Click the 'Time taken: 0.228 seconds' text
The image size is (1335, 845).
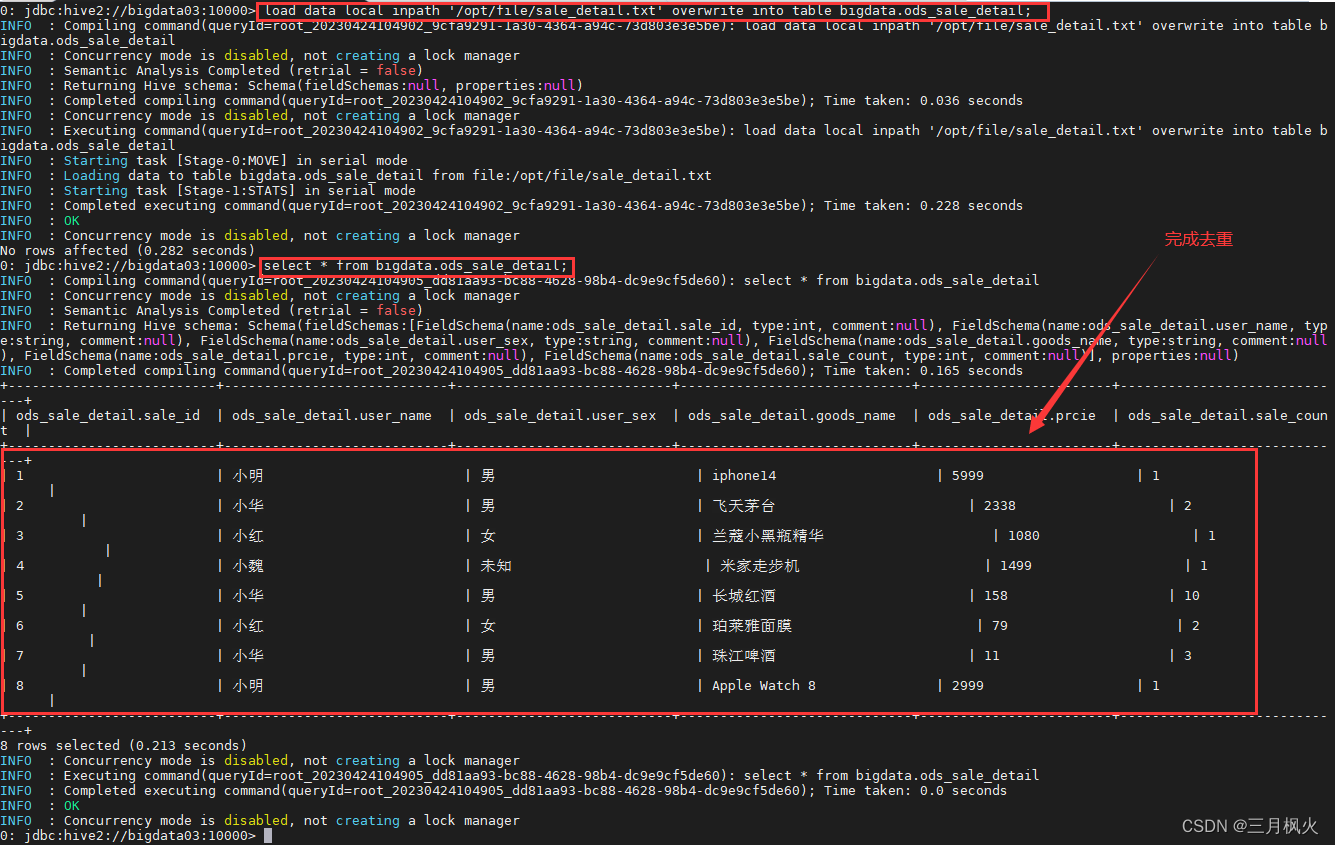924,206
